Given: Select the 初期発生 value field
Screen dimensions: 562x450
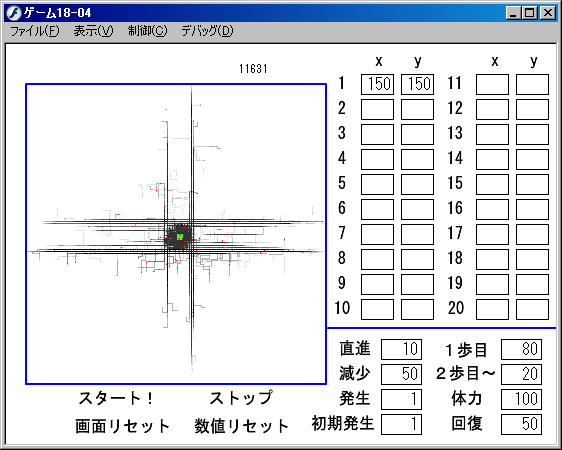Looking at the screenshot, I should (401, 424).
